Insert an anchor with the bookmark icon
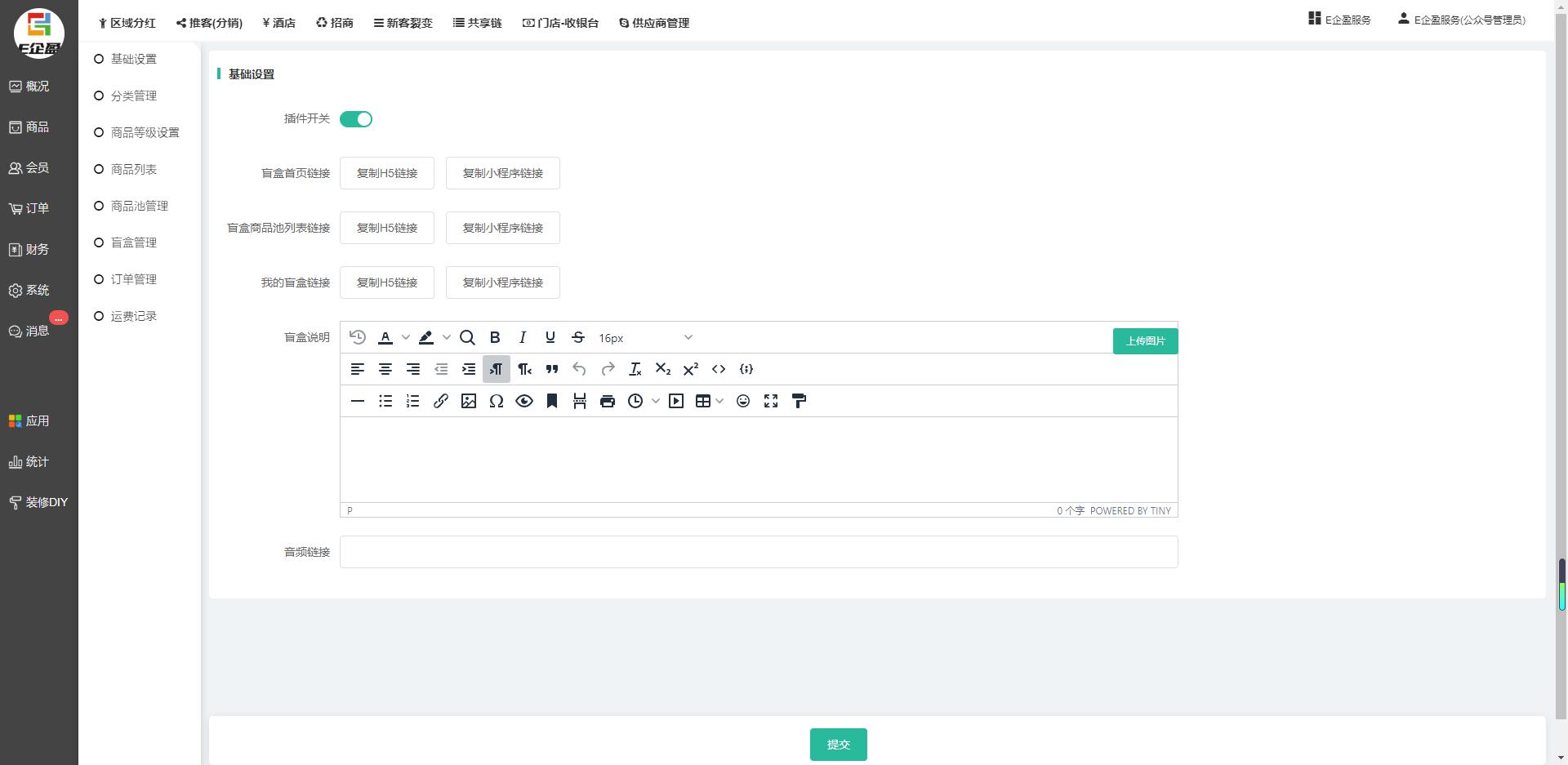1568x765 pixels. (552, 401)
